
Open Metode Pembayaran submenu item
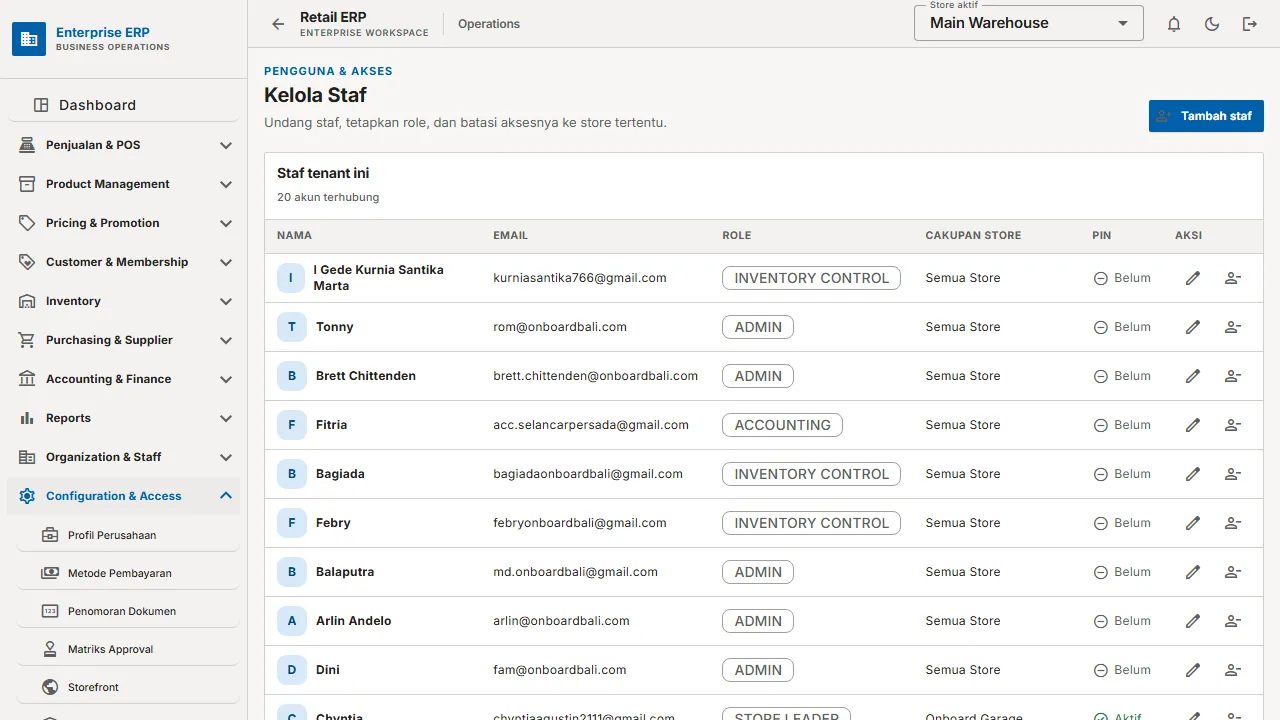coord(128,573)
